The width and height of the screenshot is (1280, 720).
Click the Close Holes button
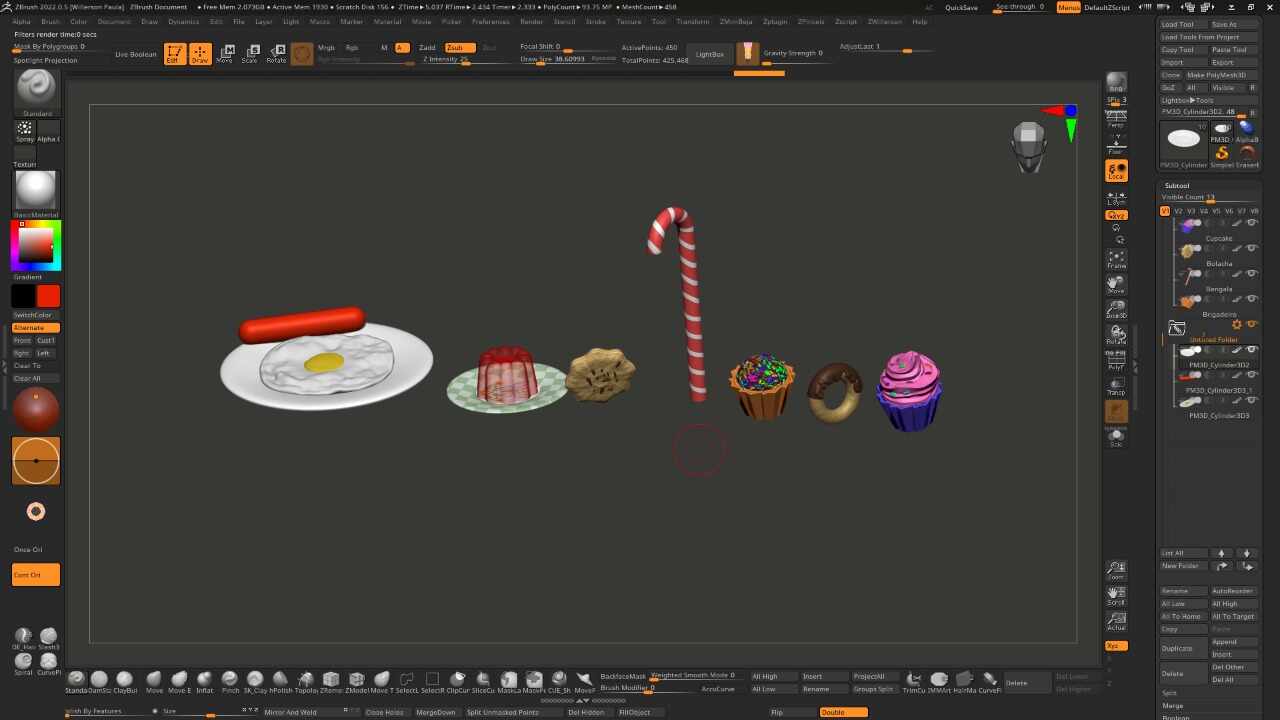385,712
